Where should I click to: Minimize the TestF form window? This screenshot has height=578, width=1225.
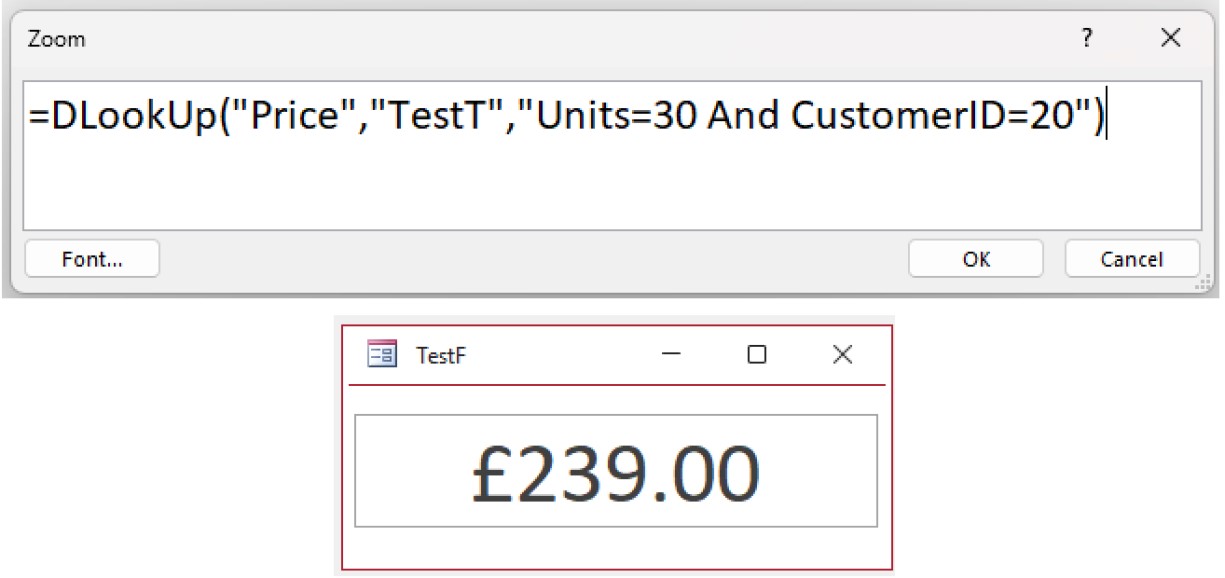671,355
